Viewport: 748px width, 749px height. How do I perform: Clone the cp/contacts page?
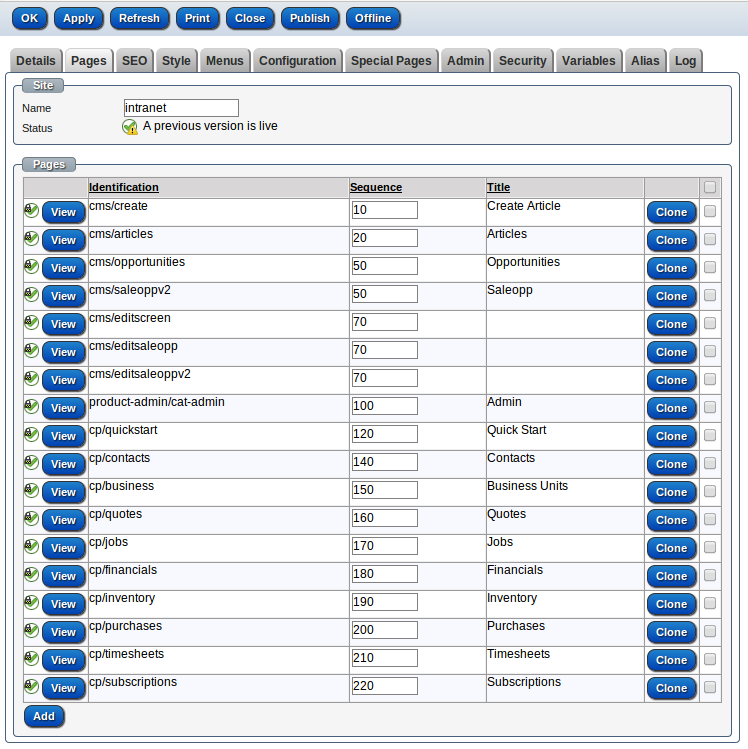pyautogui.click(x=671, y=464)
